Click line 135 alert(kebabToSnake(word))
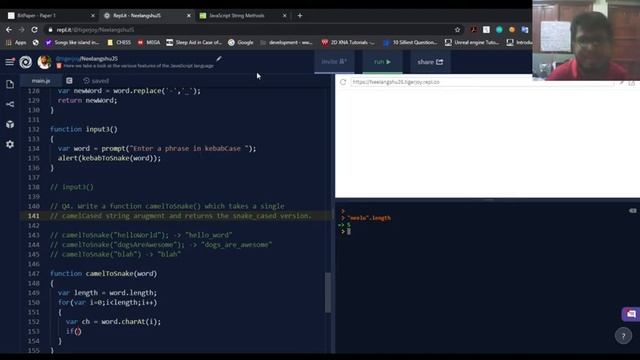The width and height of the screenshot is (640, 360). point(109,158)
